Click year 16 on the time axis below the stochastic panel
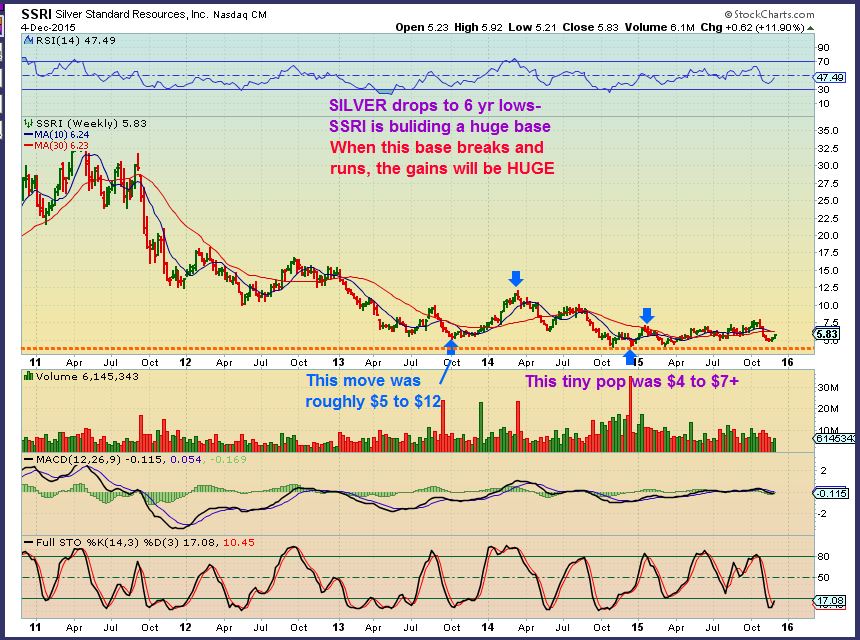Screen dimensions: 860x640 [x=787, y=627]
